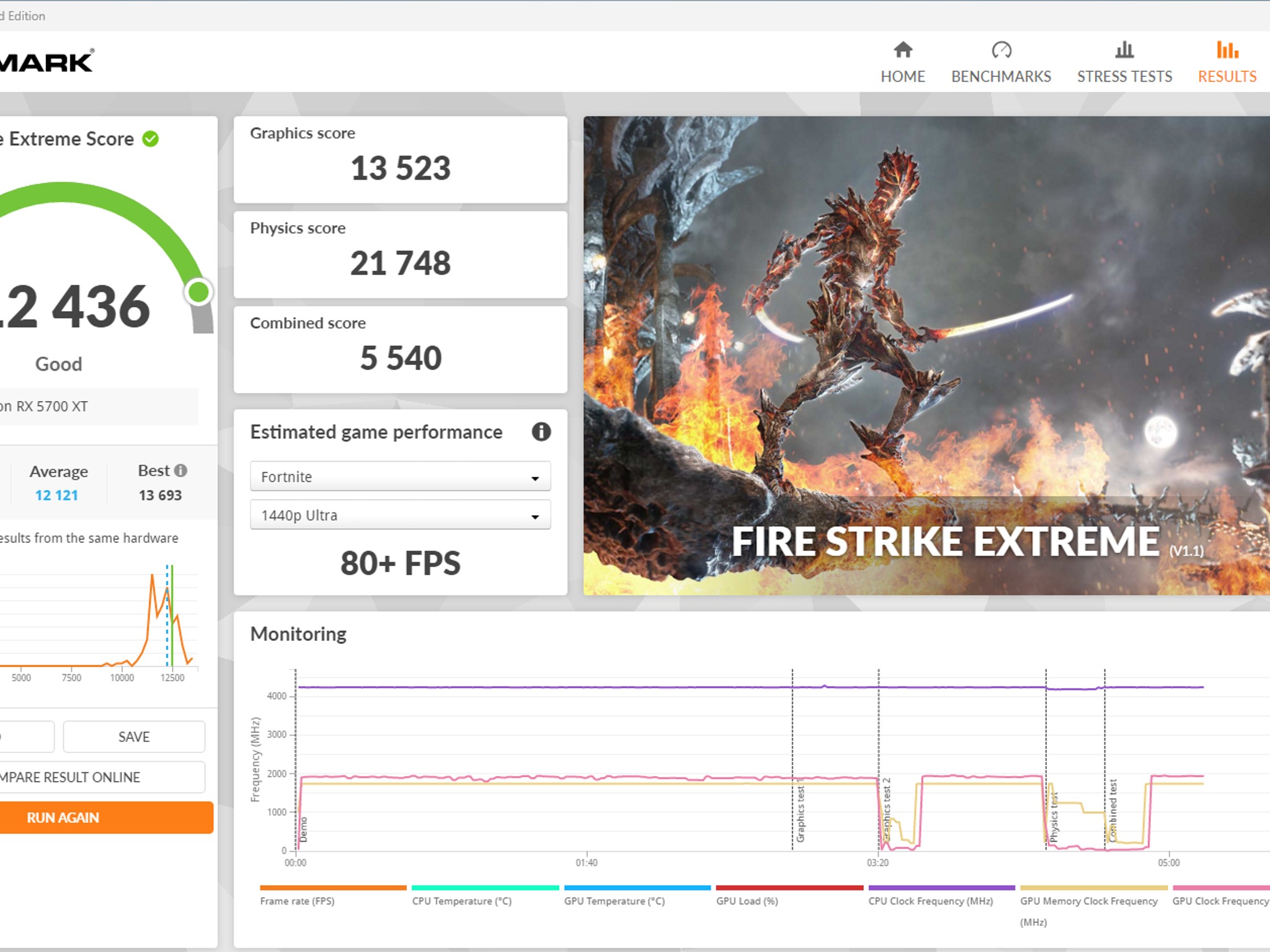Viewport: 1270px width, 952px height.
Task: Go to the BENCHMARKS tab
Action: tap(1001, 76)
